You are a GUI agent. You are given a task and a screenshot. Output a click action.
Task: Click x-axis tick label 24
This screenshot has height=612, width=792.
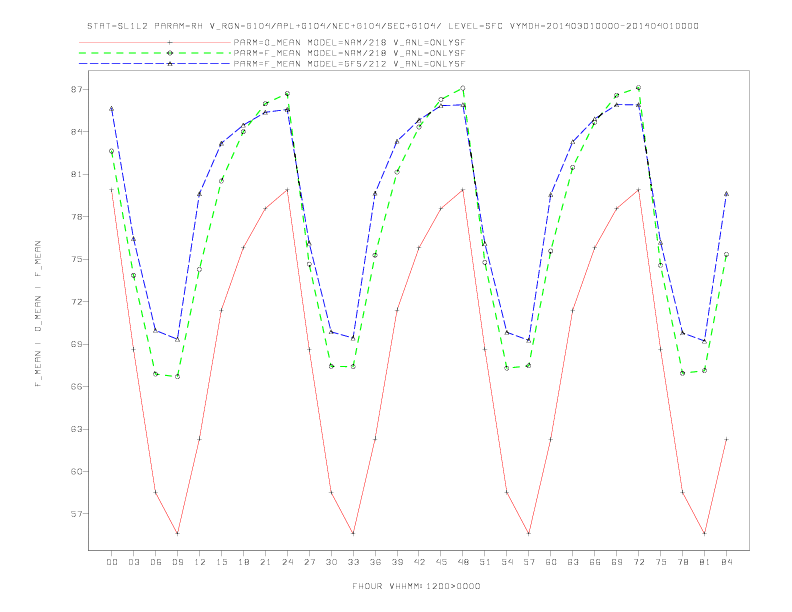coord(287,562)
